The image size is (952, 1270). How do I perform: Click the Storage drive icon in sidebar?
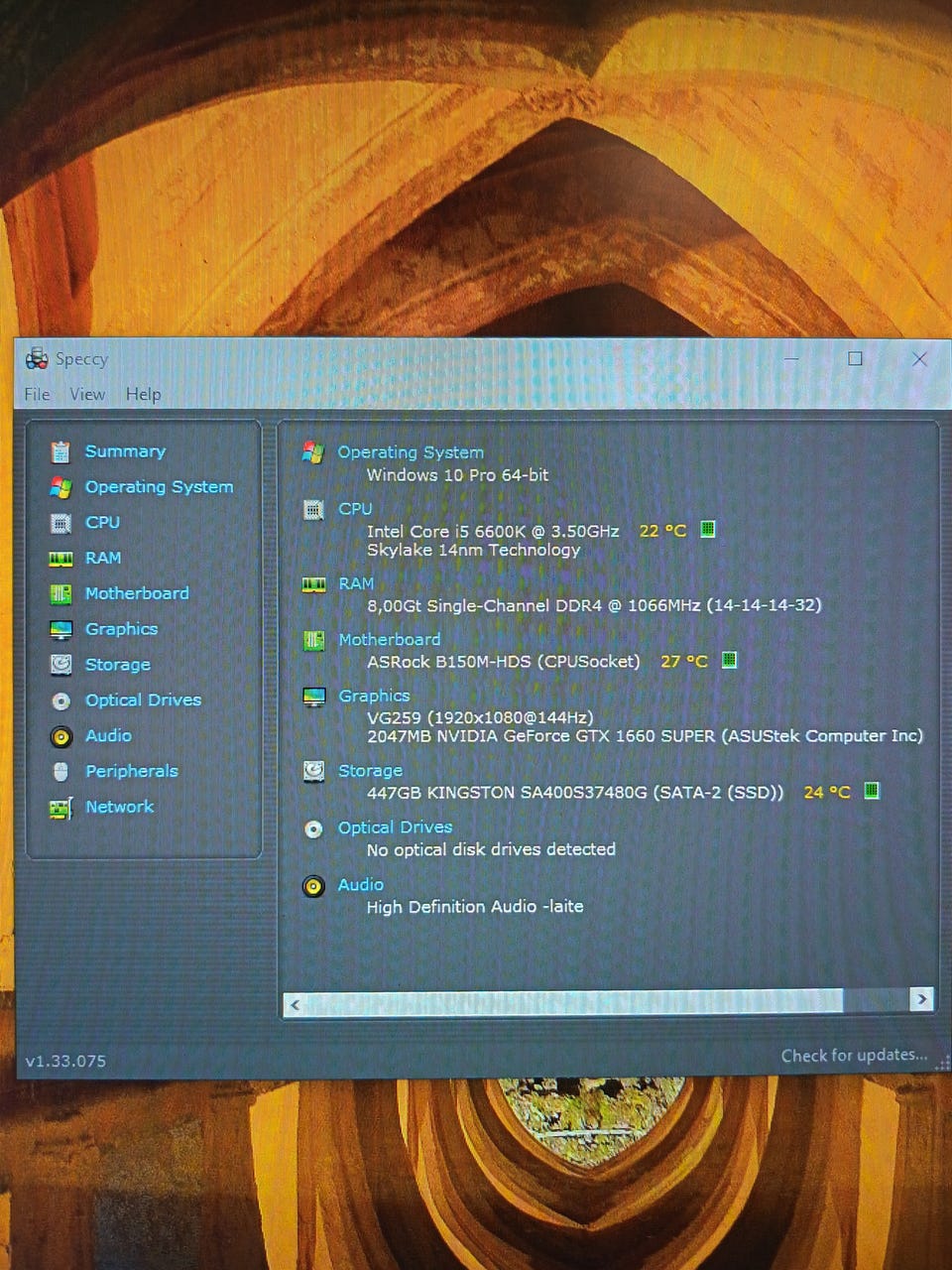[x=60, y=665]
